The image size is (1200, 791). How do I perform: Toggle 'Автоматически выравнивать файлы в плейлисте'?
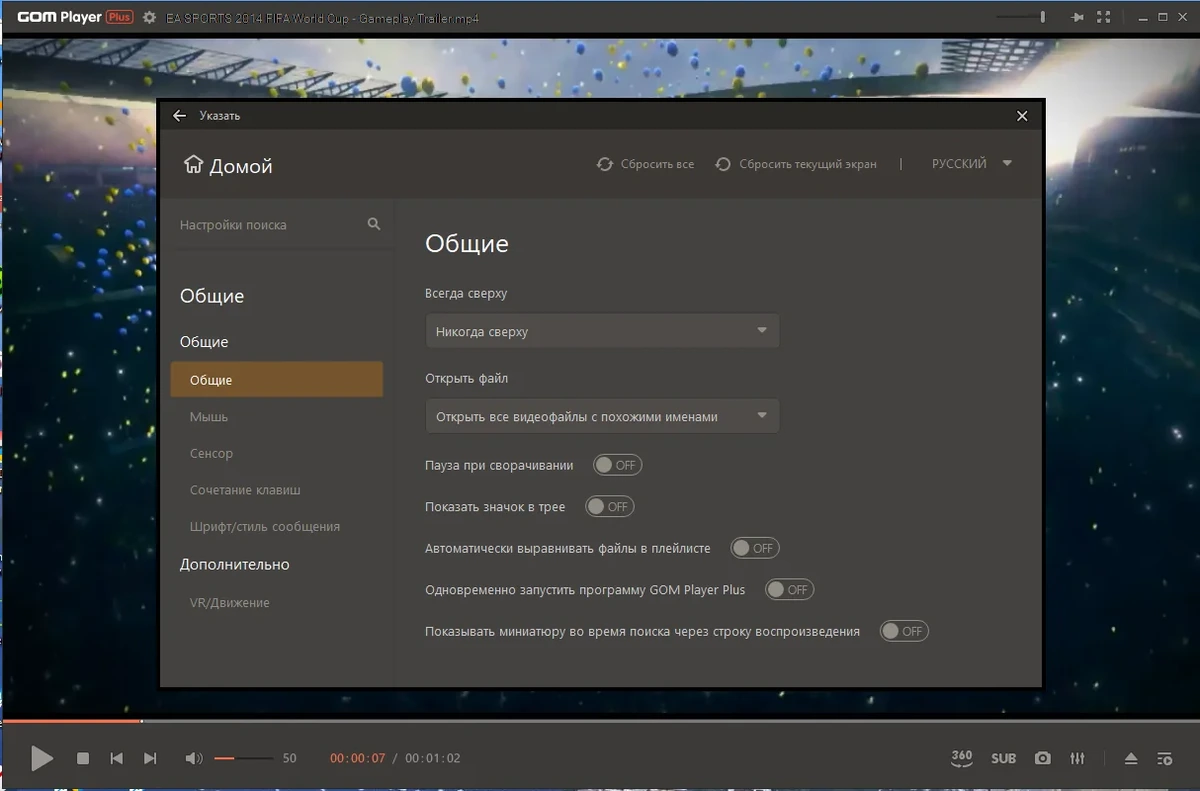pyautogui.click(x=755, y=548)
